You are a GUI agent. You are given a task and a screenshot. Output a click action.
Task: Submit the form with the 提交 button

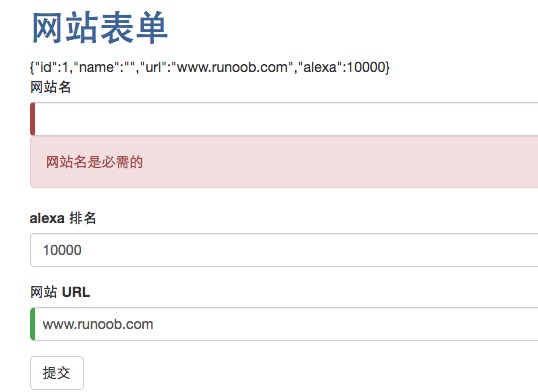(57, 373)
